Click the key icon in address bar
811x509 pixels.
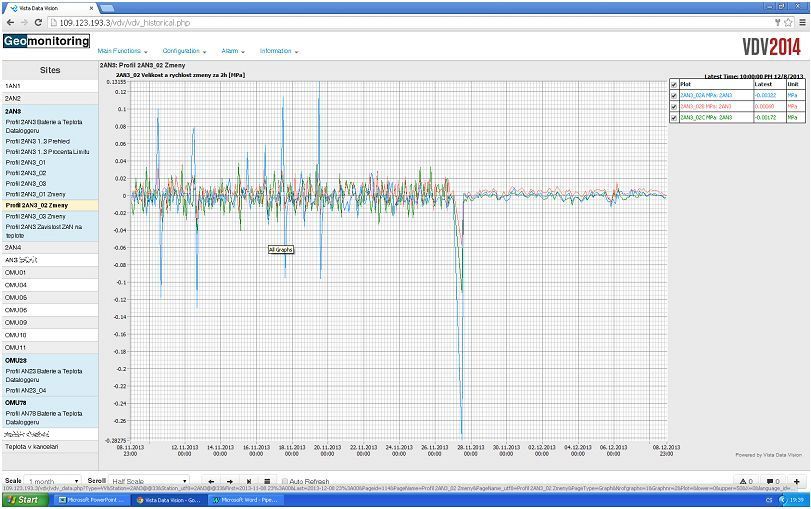777,22
